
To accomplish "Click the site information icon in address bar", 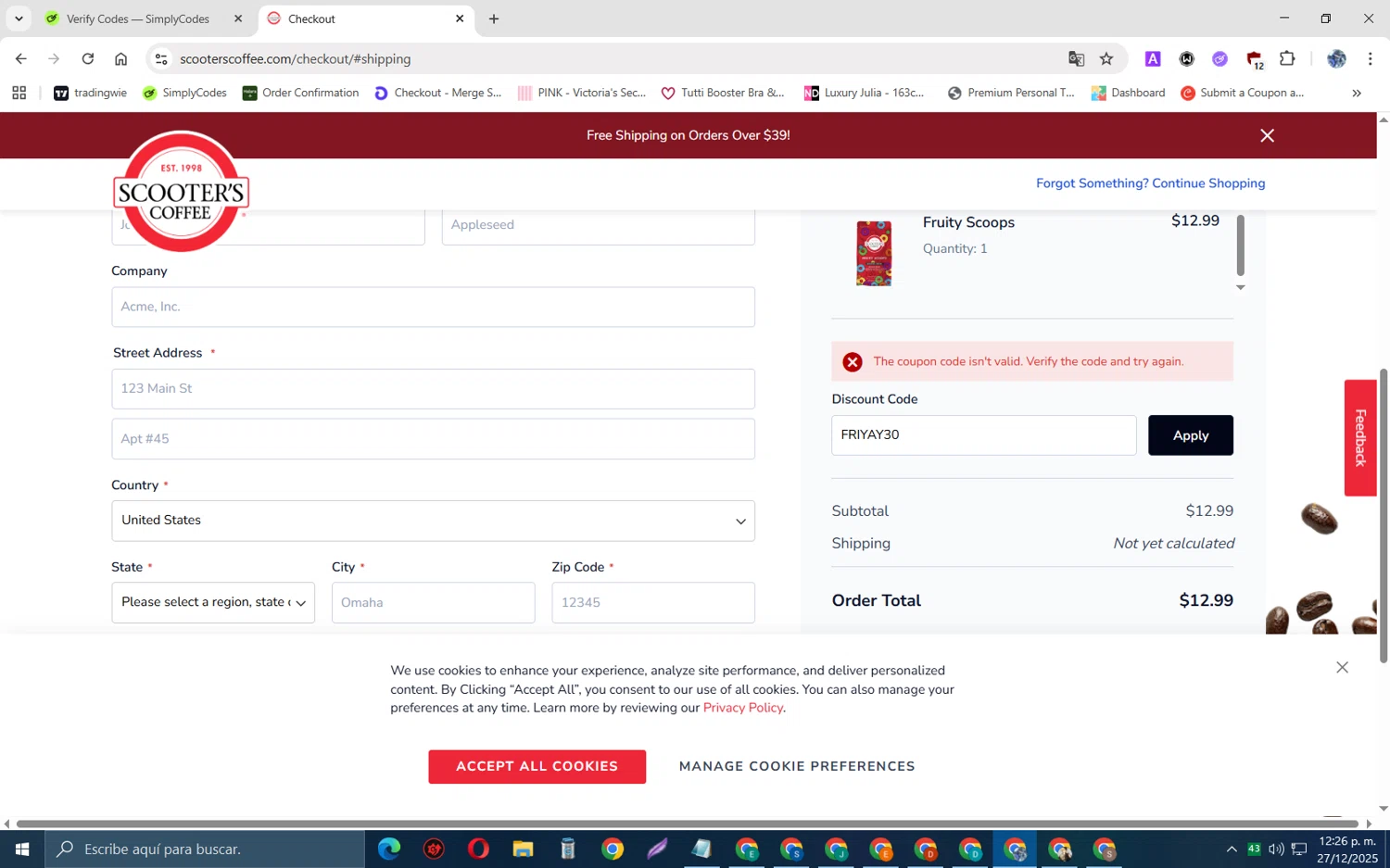I will pyautogui.click(x=161, y=58).
